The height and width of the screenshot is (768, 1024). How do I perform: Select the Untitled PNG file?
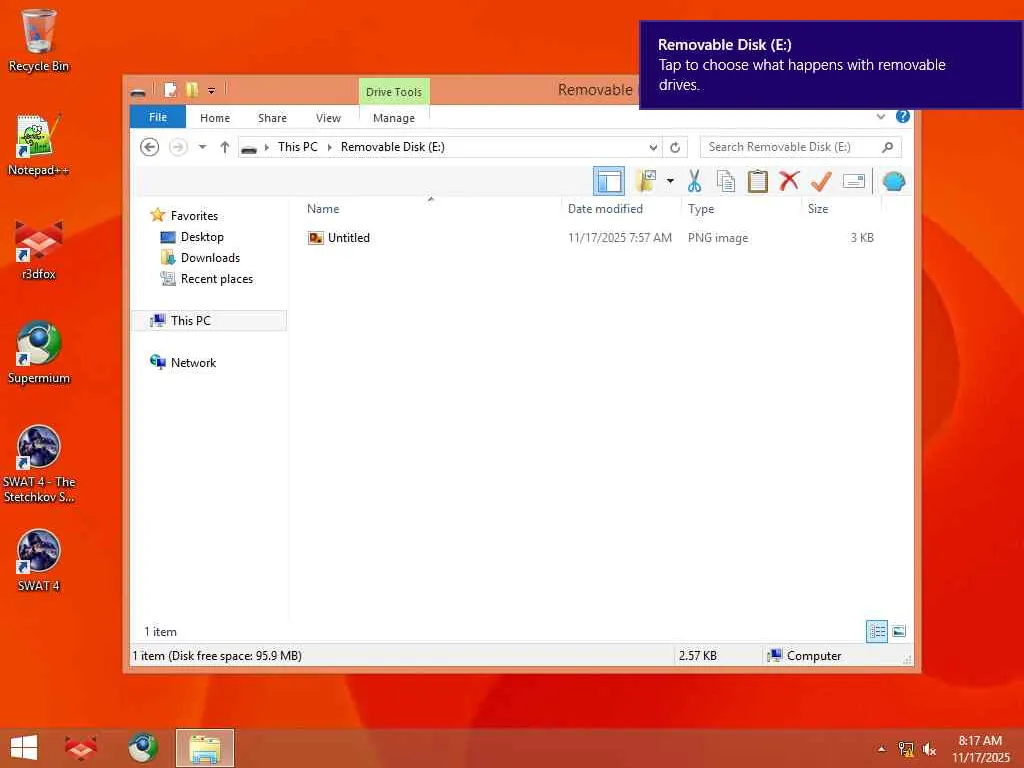pyautogui.click(x=339, y=238)
